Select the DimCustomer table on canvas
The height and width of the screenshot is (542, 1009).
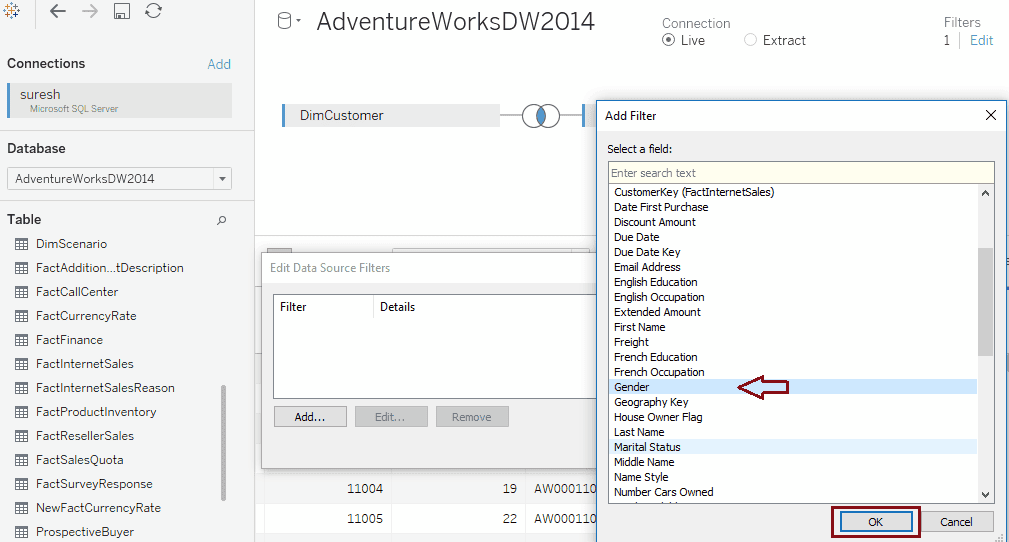391,116
